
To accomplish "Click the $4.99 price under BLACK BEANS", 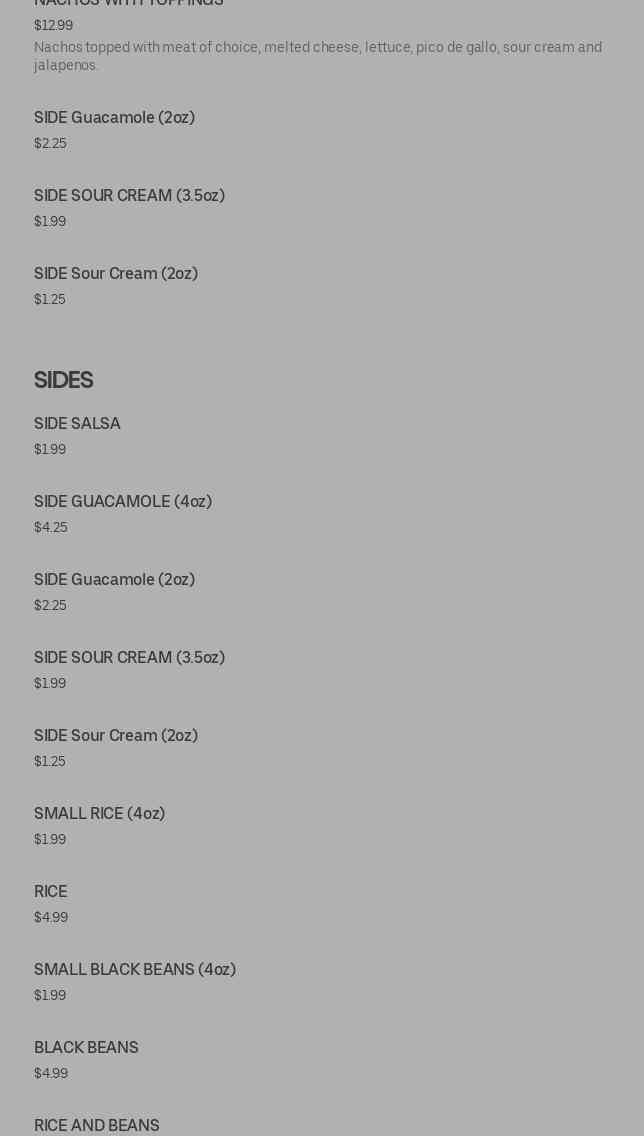I will point(51,1074).
